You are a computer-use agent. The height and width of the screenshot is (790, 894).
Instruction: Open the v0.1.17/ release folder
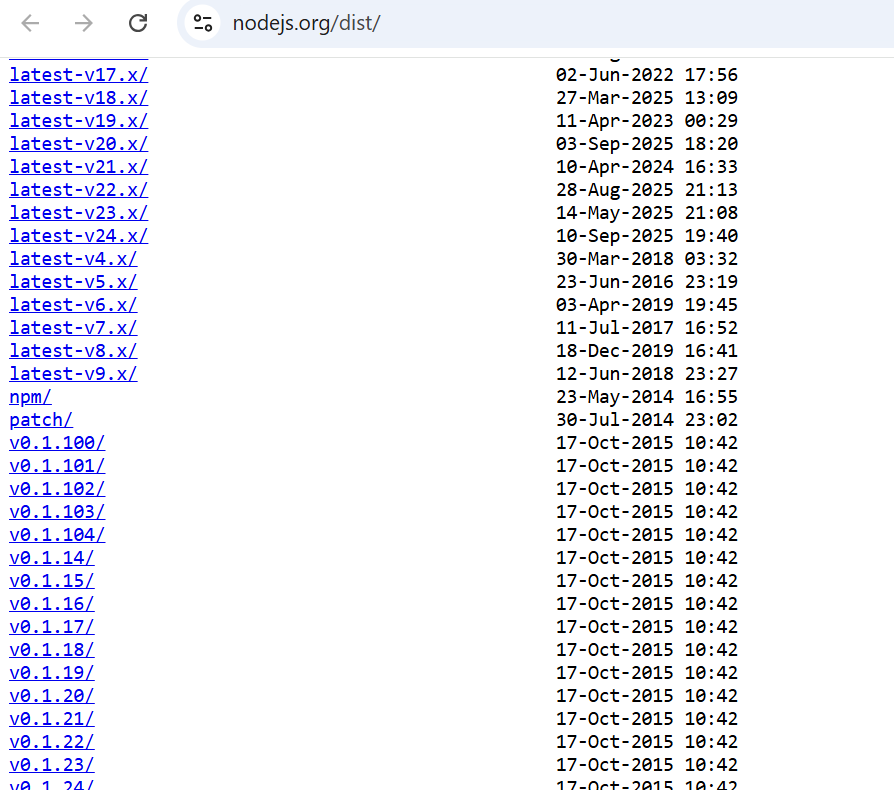[52, 626]
